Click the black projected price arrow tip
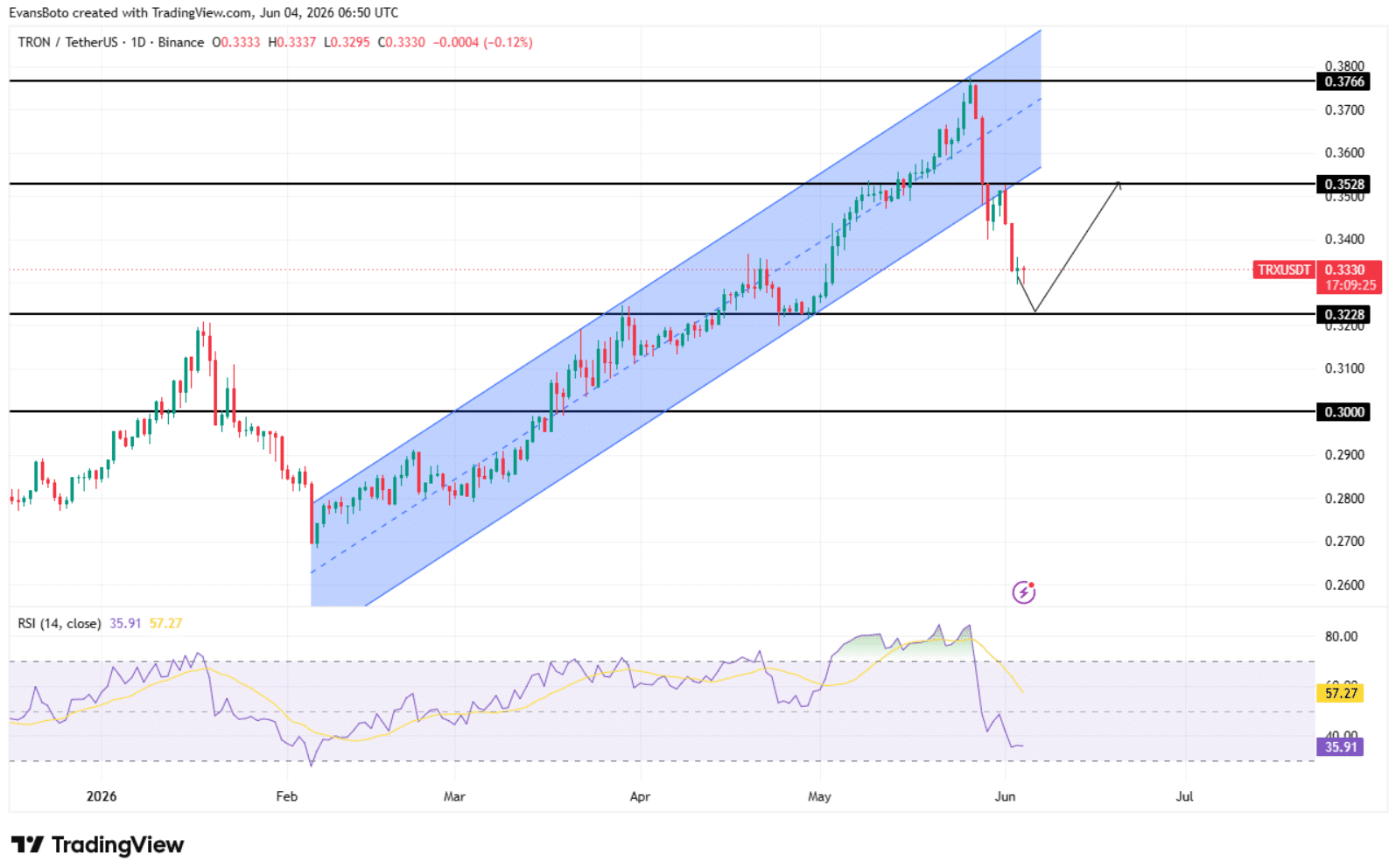Screen dimensions: 1396x868 coord(1119,183)
